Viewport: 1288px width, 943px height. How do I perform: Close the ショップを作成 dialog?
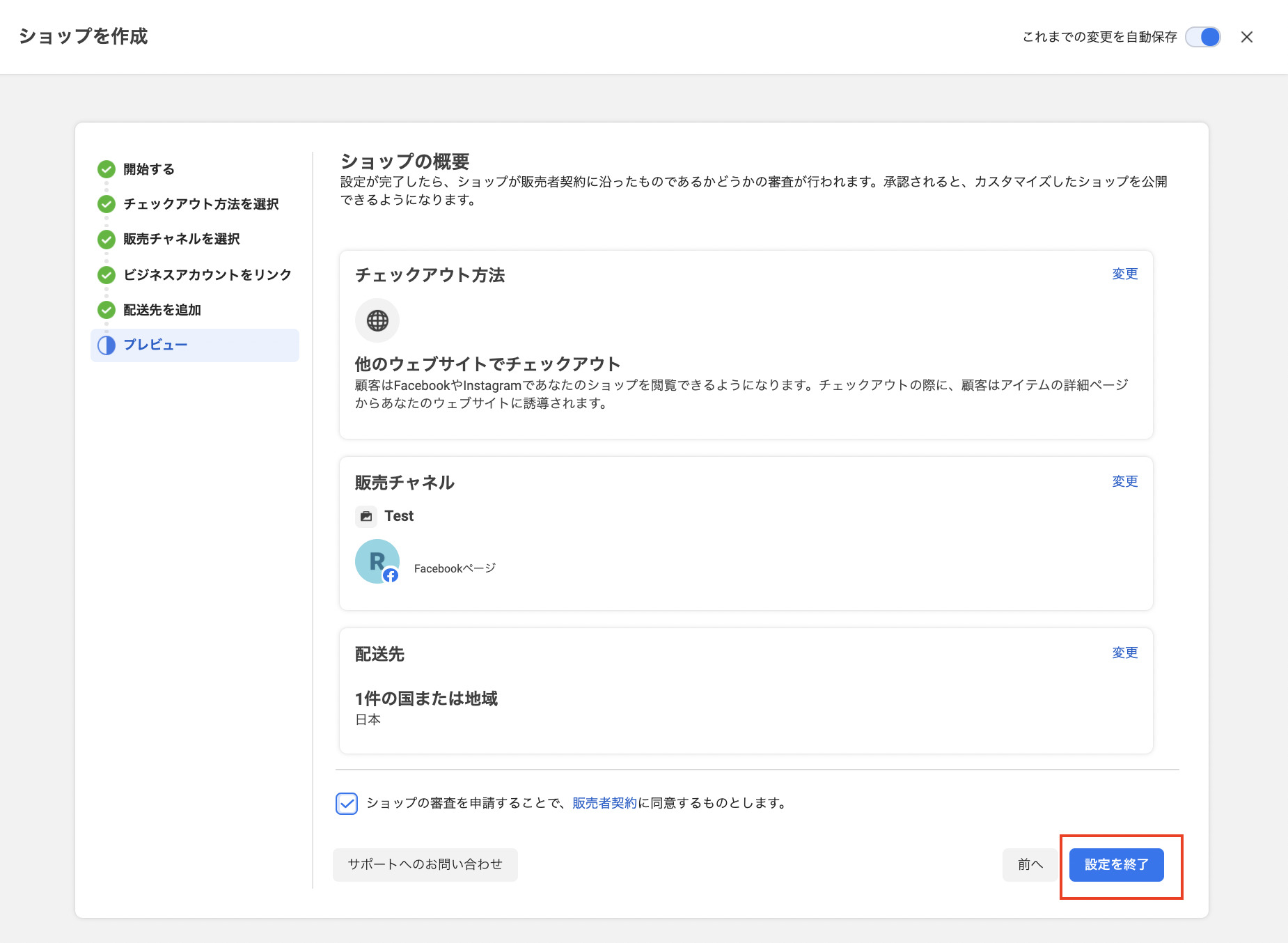[1247, 37]
